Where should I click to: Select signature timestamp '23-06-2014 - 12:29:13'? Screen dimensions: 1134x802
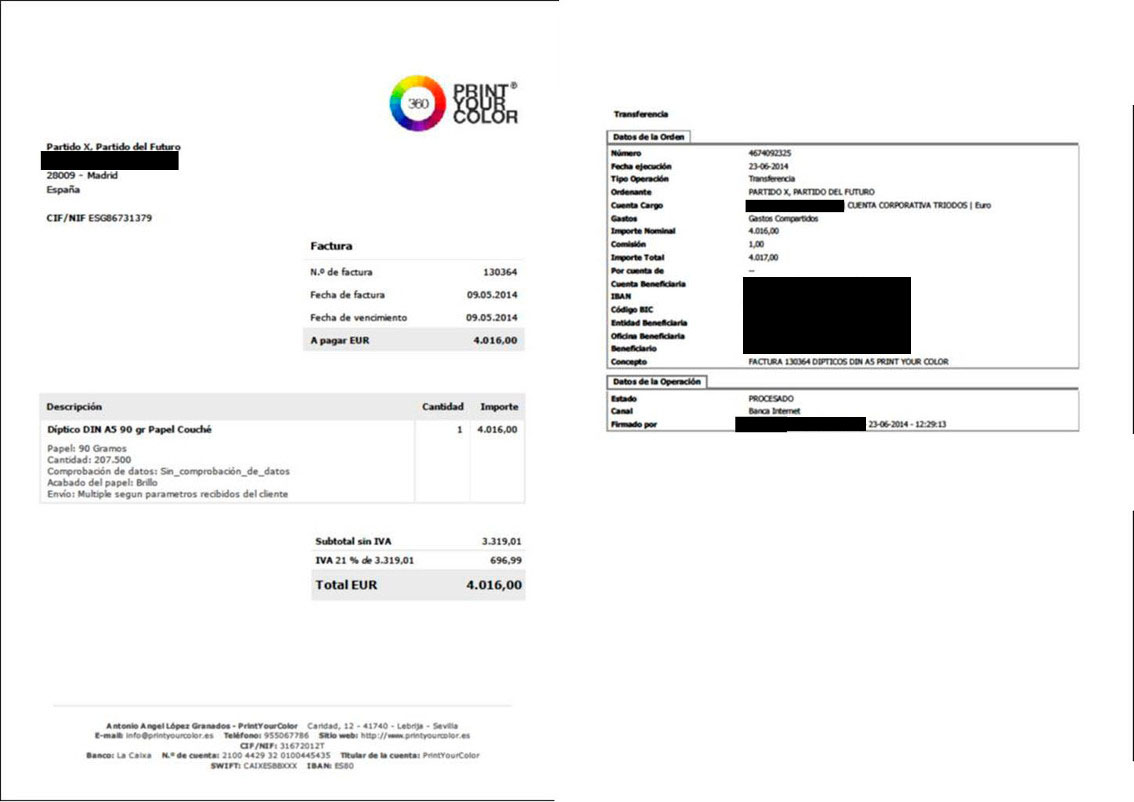[907, 425]
